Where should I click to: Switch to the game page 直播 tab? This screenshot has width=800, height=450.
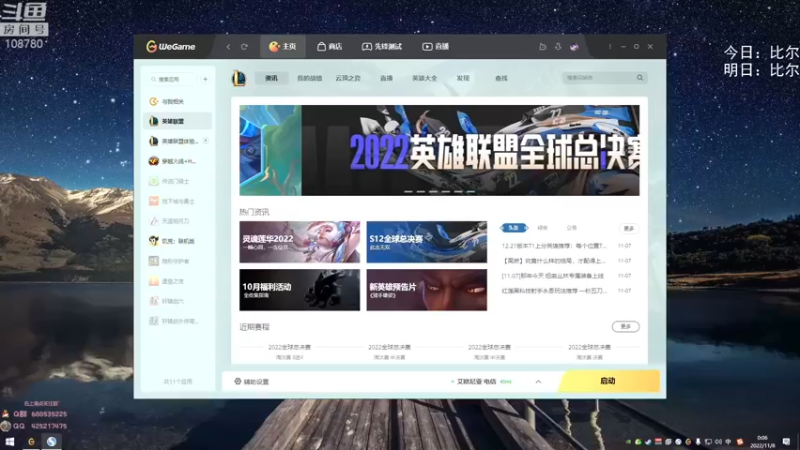(386, 78)
